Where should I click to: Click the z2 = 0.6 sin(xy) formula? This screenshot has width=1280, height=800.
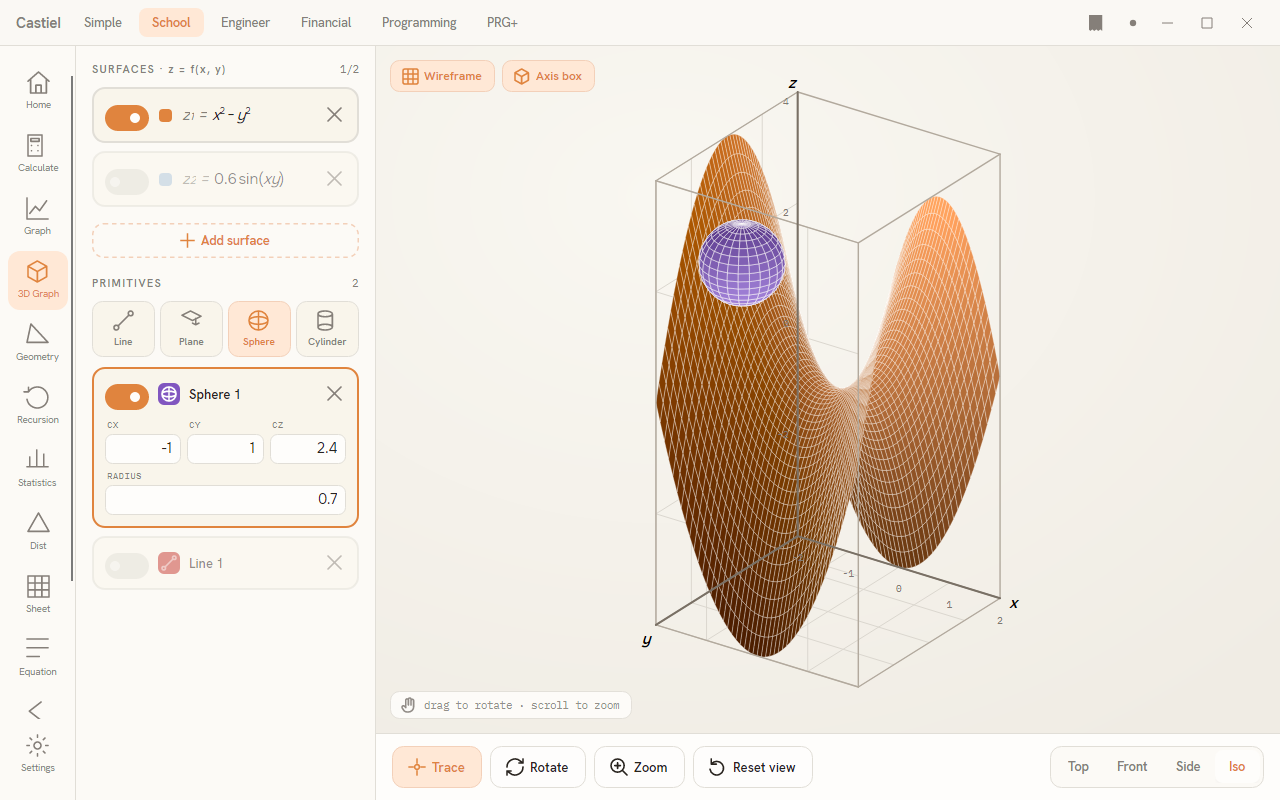[x=233, y=179]
